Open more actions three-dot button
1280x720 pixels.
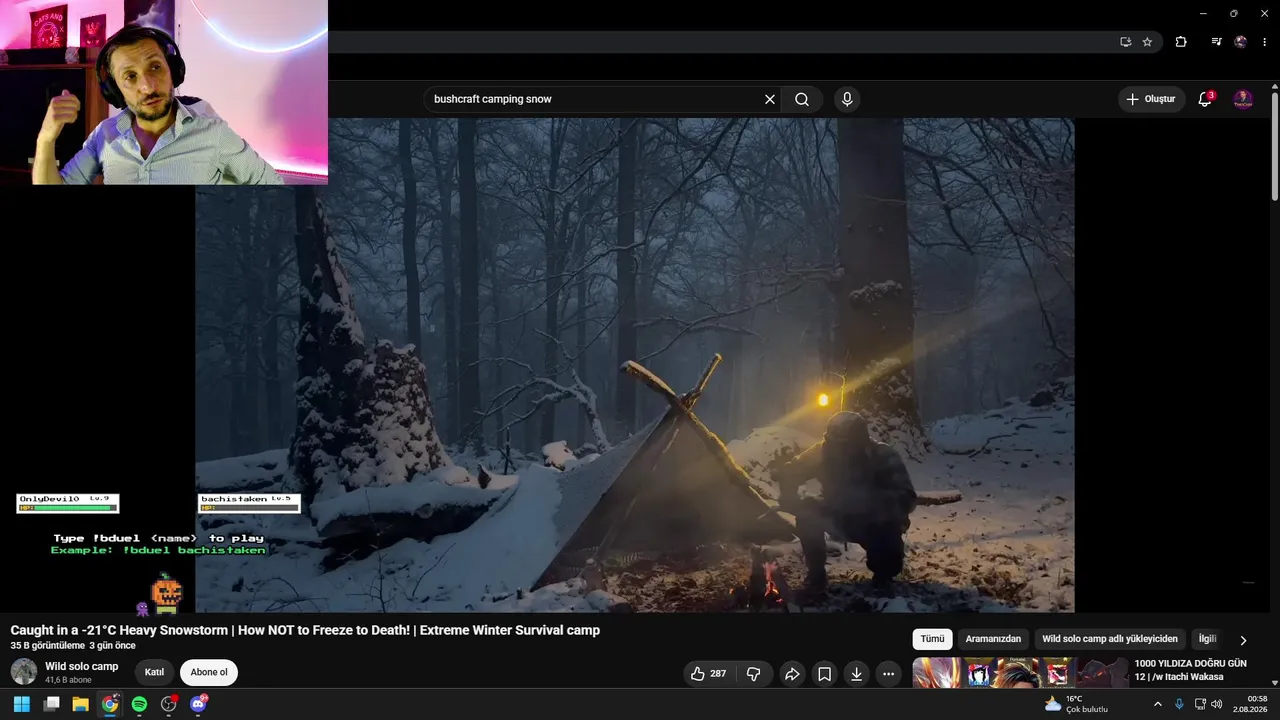(888, 674)
